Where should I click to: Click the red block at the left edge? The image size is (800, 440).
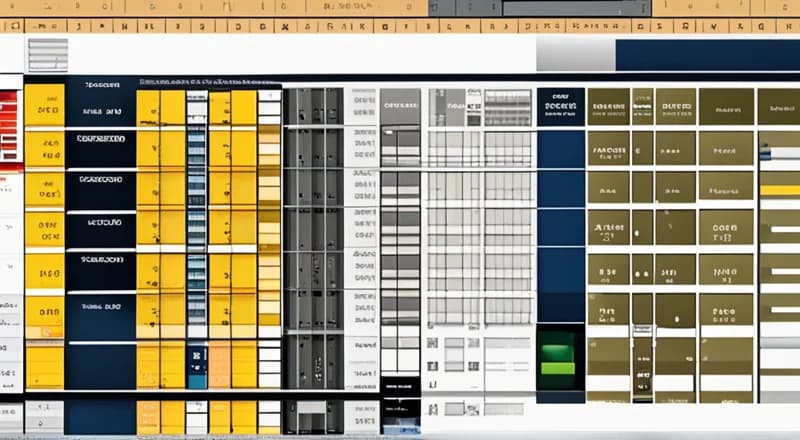click(10, 126)
